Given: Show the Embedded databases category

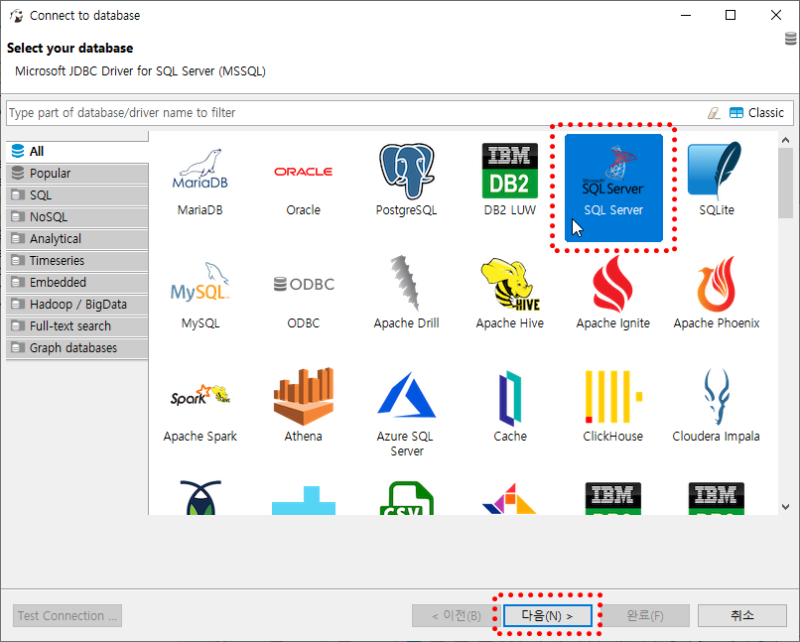Looking at the screenshot, I should click(77, 283).
